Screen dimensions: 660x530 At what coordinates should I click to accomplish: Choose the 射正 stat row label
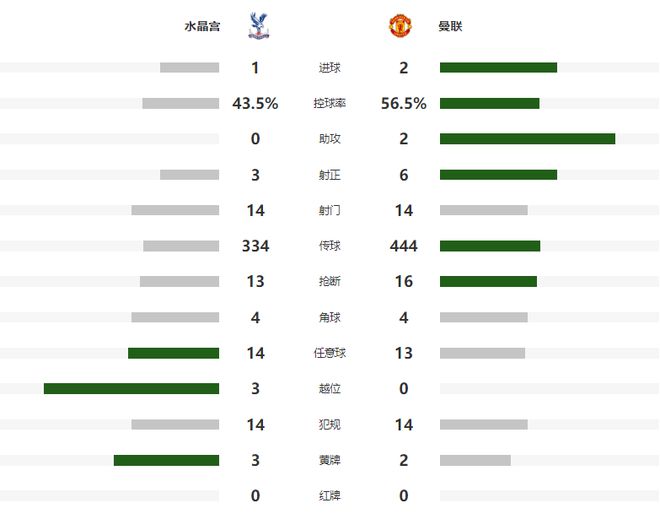pyautogui.click(x=329, y=175)
